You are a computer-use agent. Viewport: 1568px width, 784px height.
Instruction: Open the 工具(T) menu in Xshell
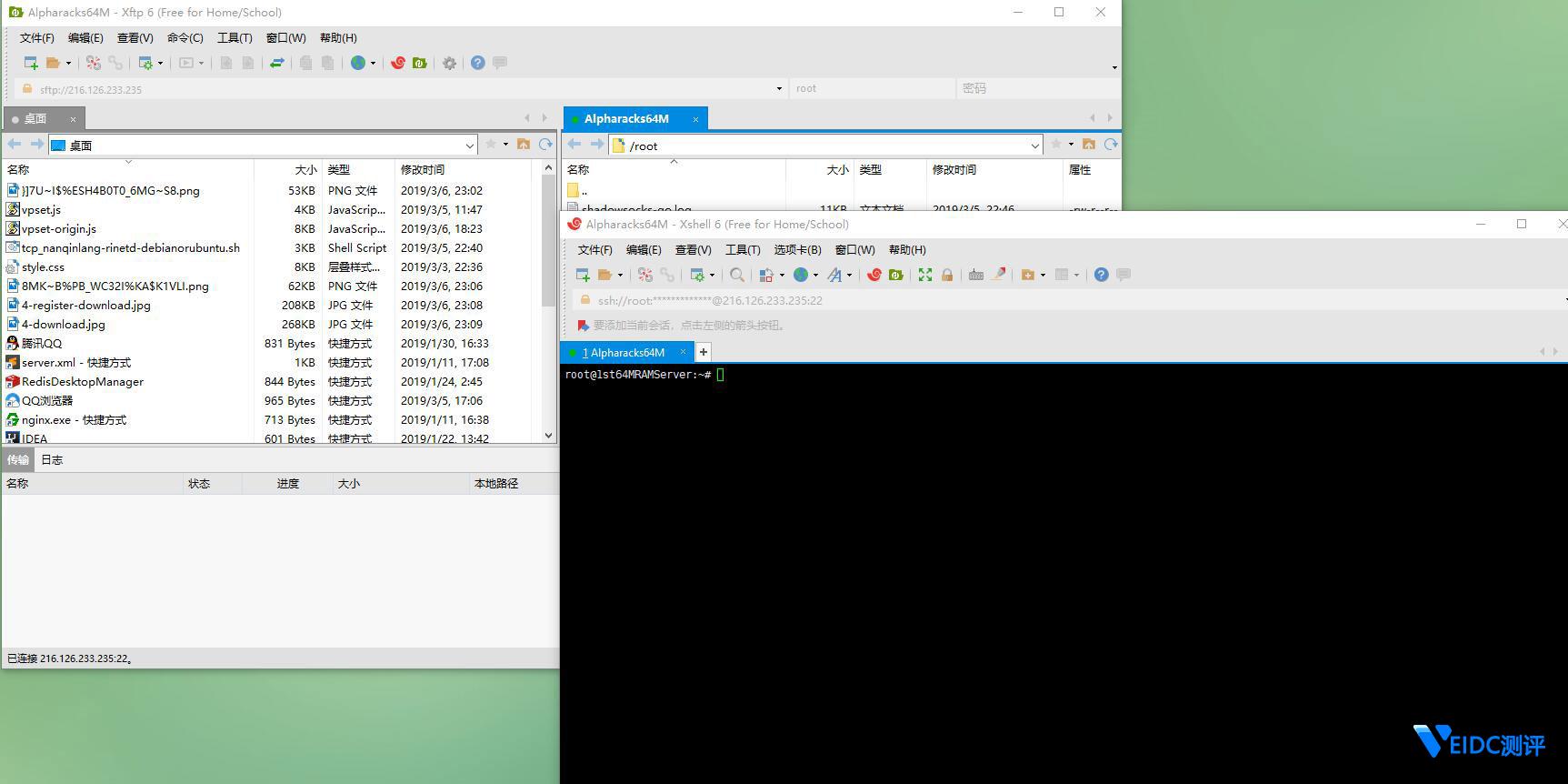click(x=742, y=249)
